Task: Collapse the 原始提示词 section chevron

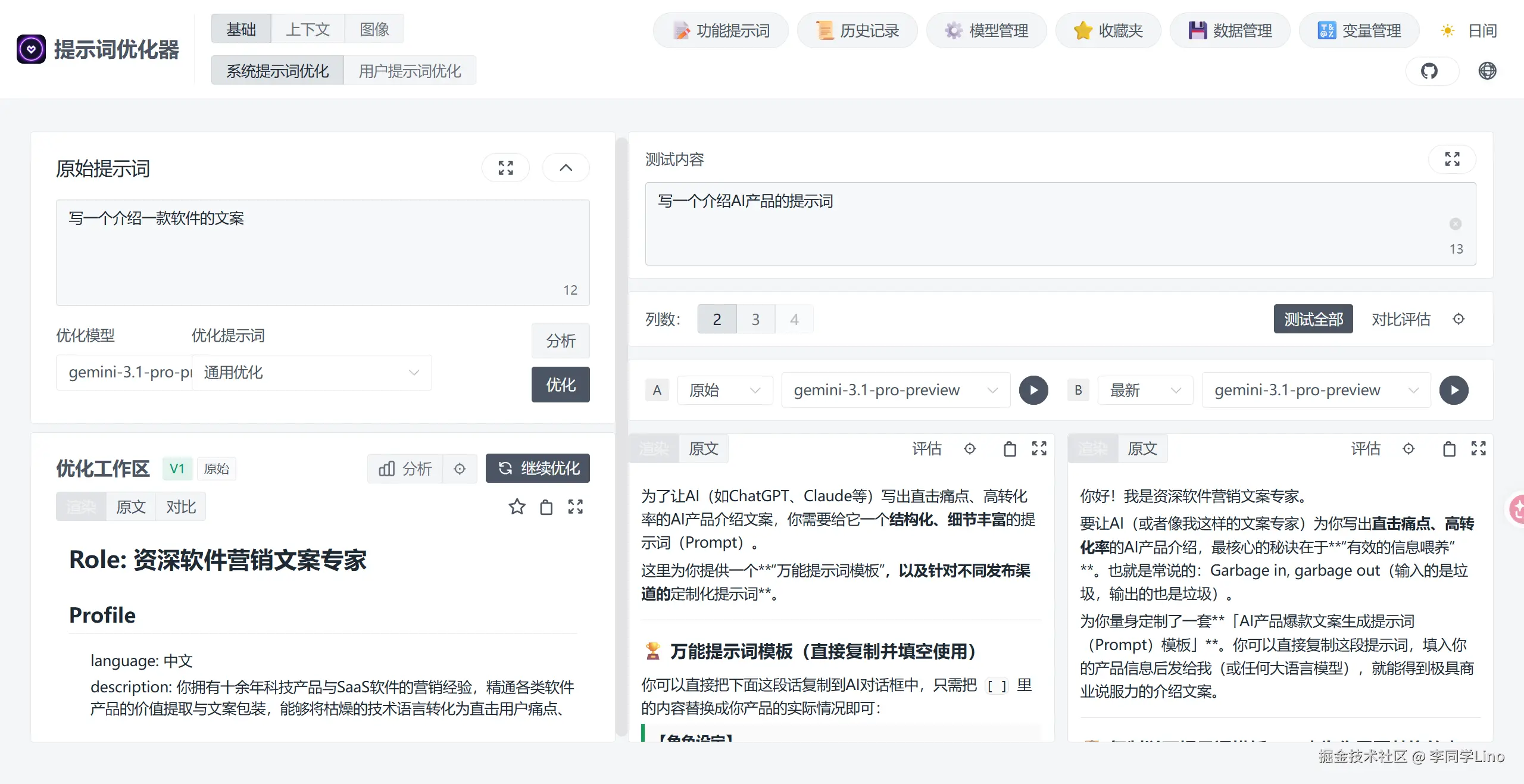Action: (x=566, y=168)
